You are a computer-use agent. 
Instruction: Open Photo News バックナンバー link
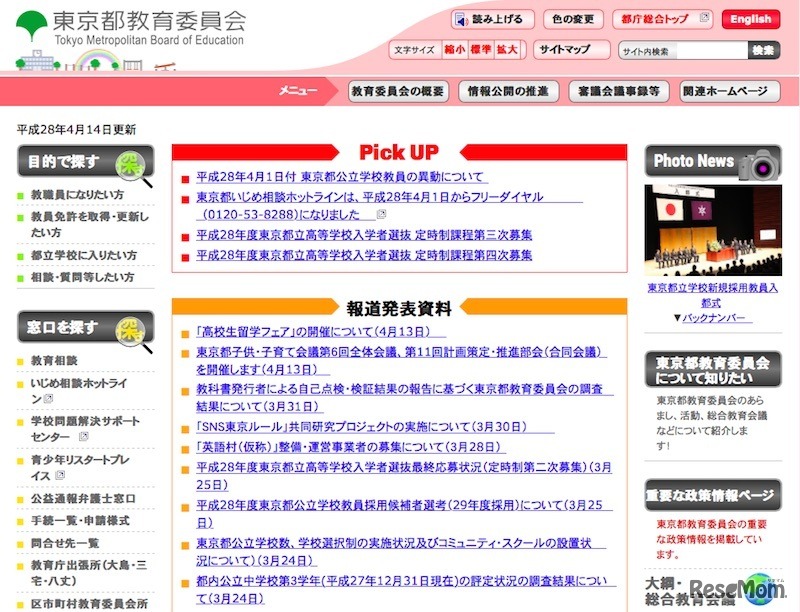[717, 318]
